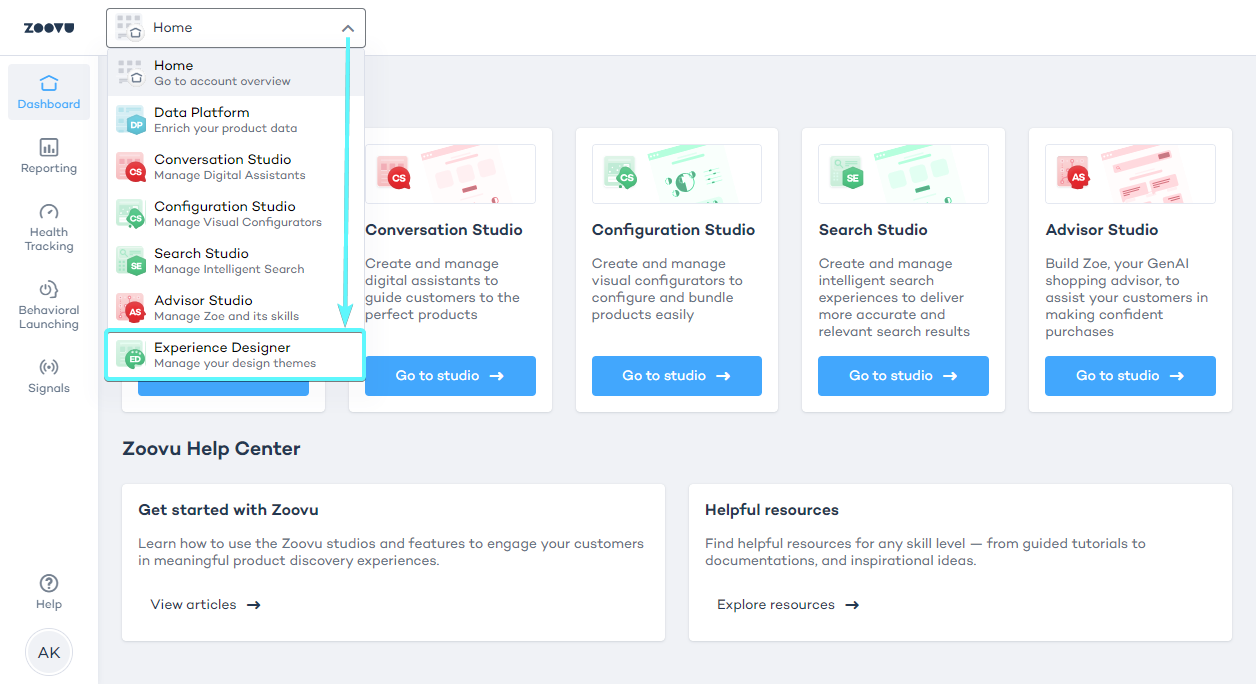The height and width of the screenshot is (684, 1256).
Task: Open the View articles link
Action: coord(205,605)
